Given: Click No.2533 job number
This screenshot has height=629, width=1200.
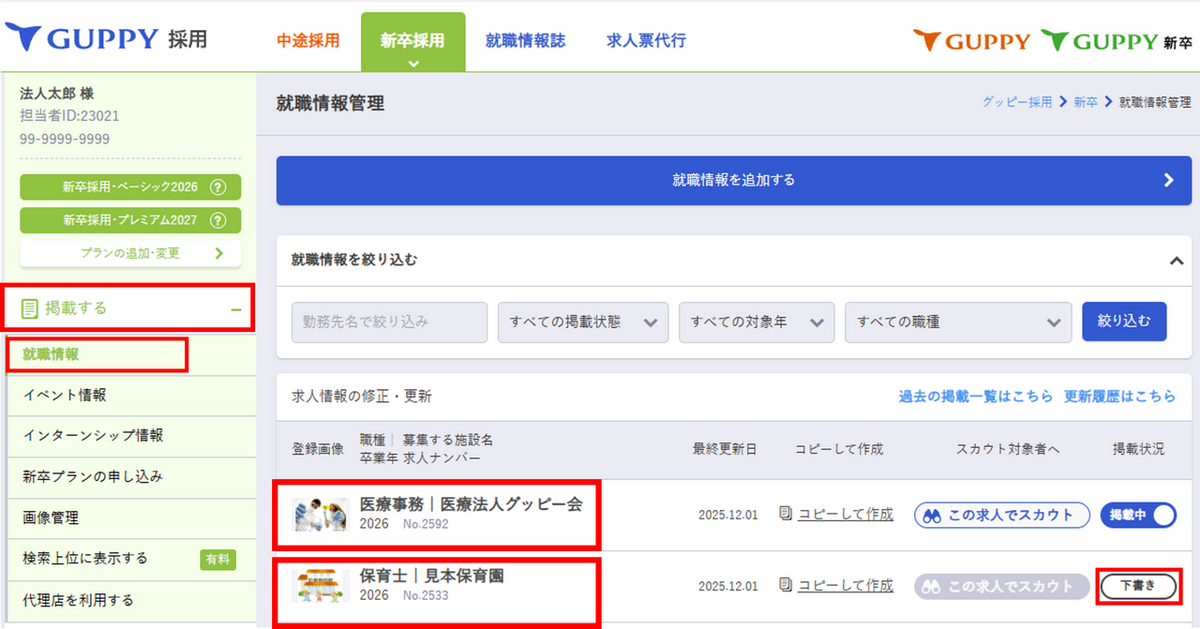Looking at the screenshot, I should point(426,596).
